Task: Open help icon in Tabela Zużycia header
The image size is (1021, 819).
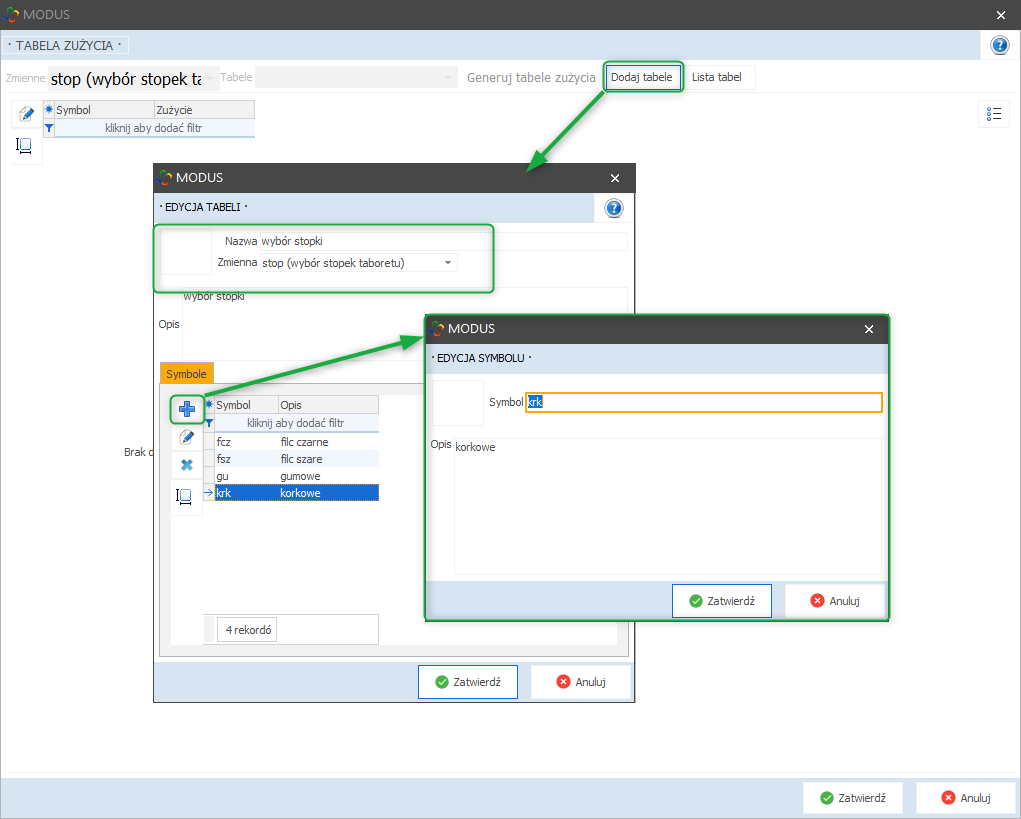Action: click(999, 45)
